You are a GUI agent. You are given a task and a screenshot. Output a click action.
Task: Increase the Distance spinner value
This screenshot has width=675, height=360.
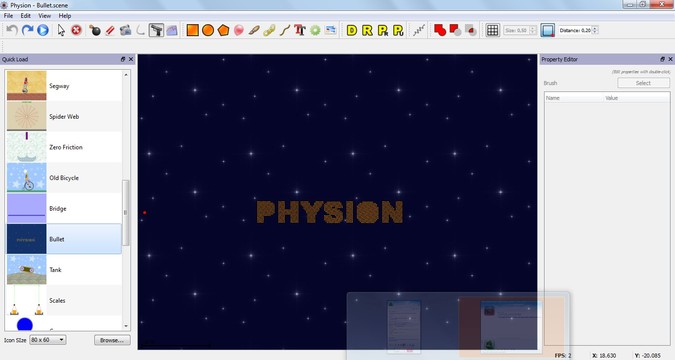[595, 28]
